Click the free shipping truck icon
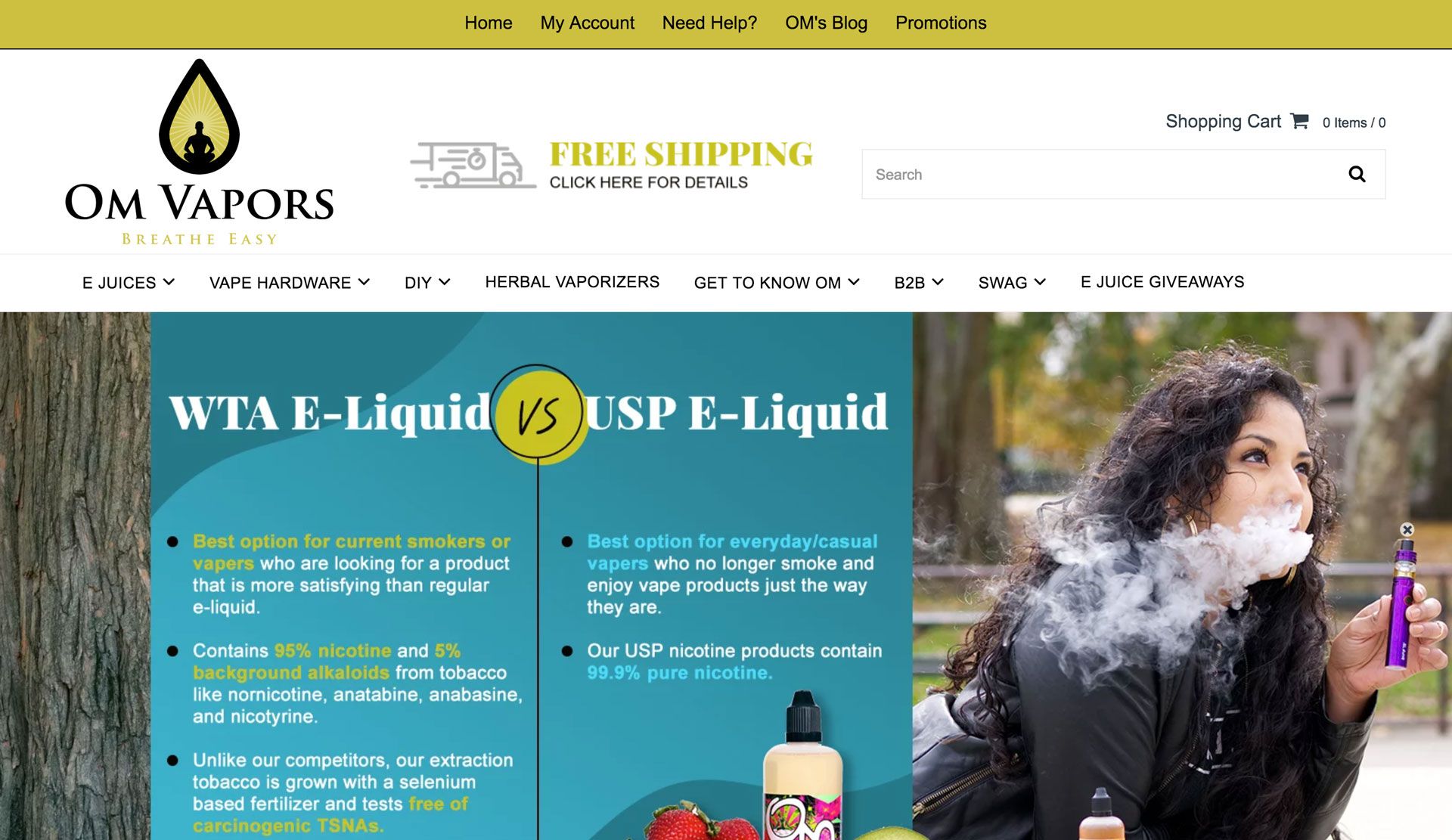Image resolution: width=1452 pixels, height=840 pixels. (473, 165)
